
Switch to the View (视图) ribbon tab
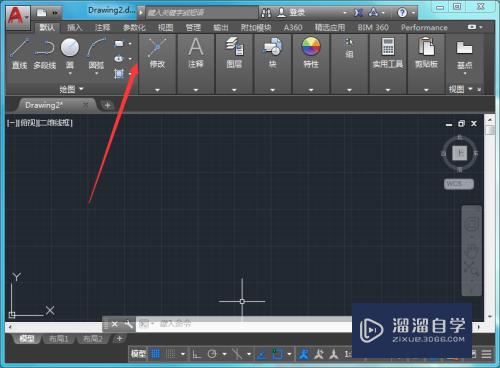pyautogui.click(x=165, y=27)
